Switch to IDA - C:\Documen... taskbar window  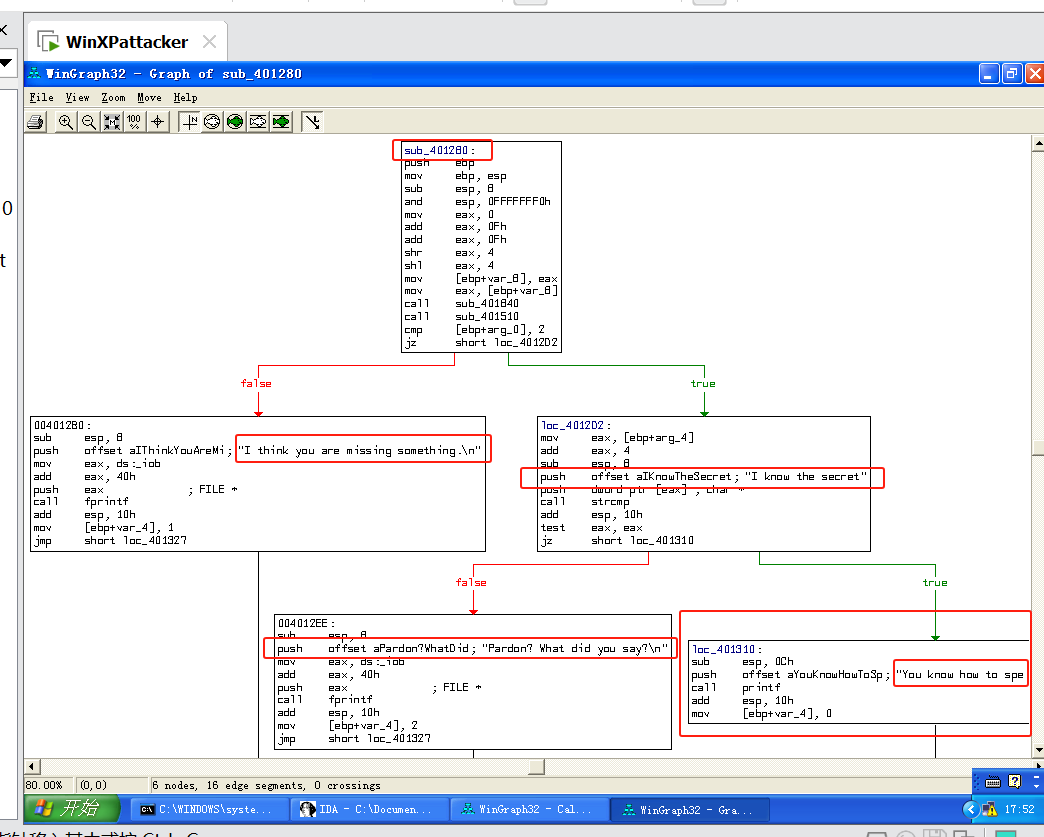(x=368, y=810)
